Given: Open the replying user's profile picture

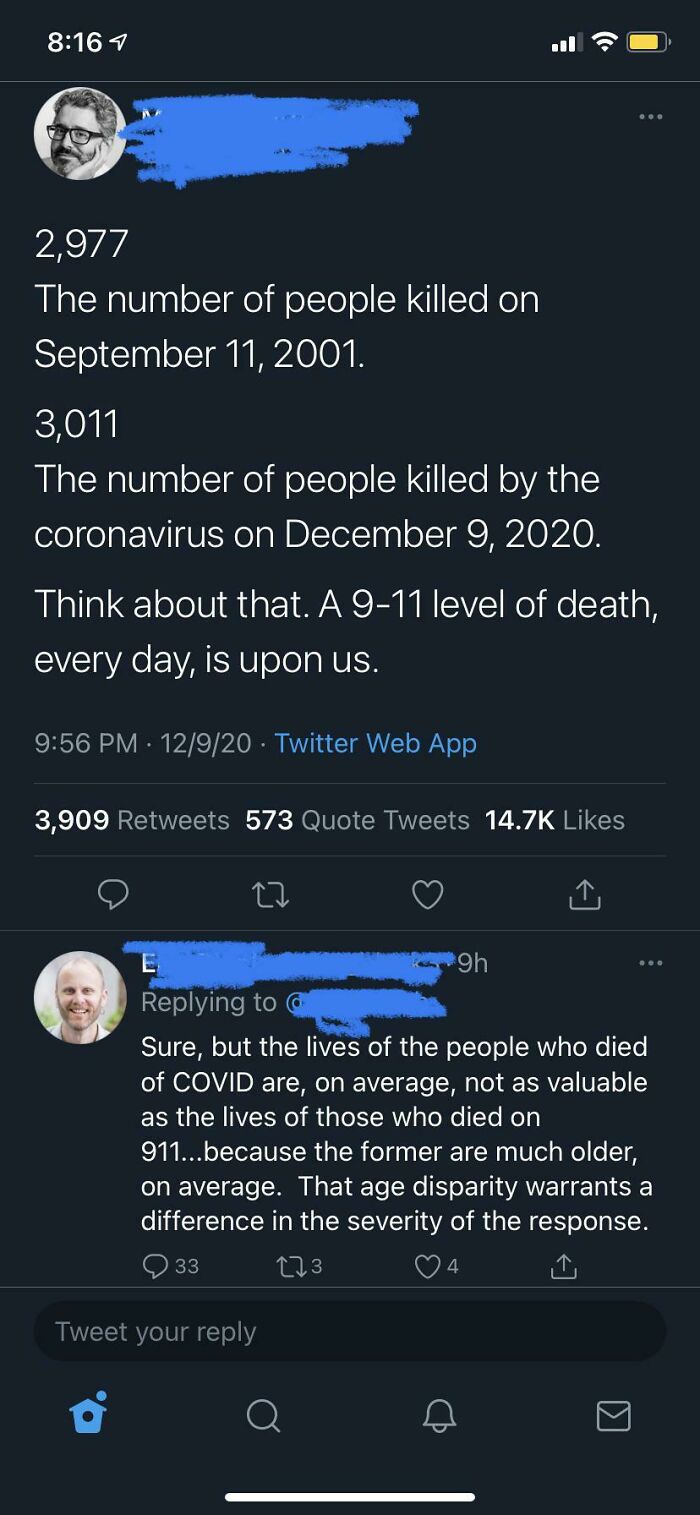Looking at the screenshot, I should pos(80,997).
